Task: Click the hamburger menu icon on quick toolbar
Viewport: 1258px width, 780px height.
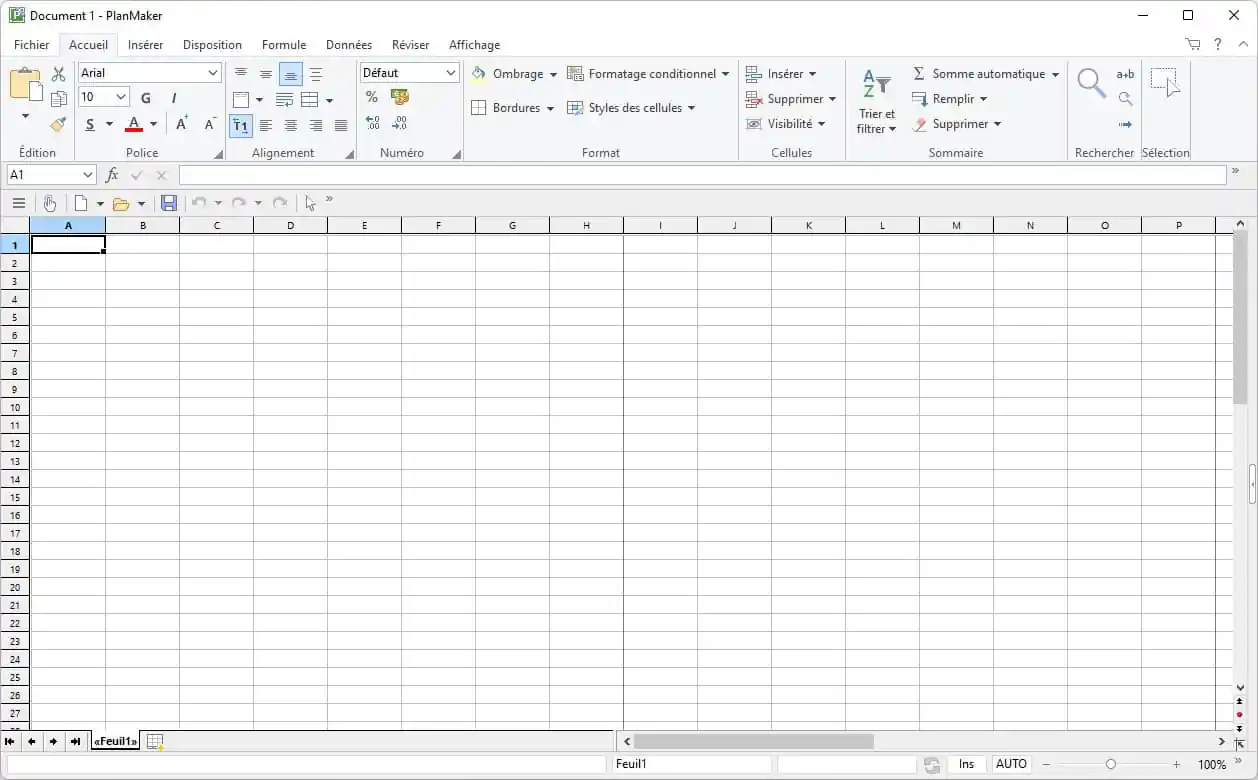Action: (x=19, y=203)
